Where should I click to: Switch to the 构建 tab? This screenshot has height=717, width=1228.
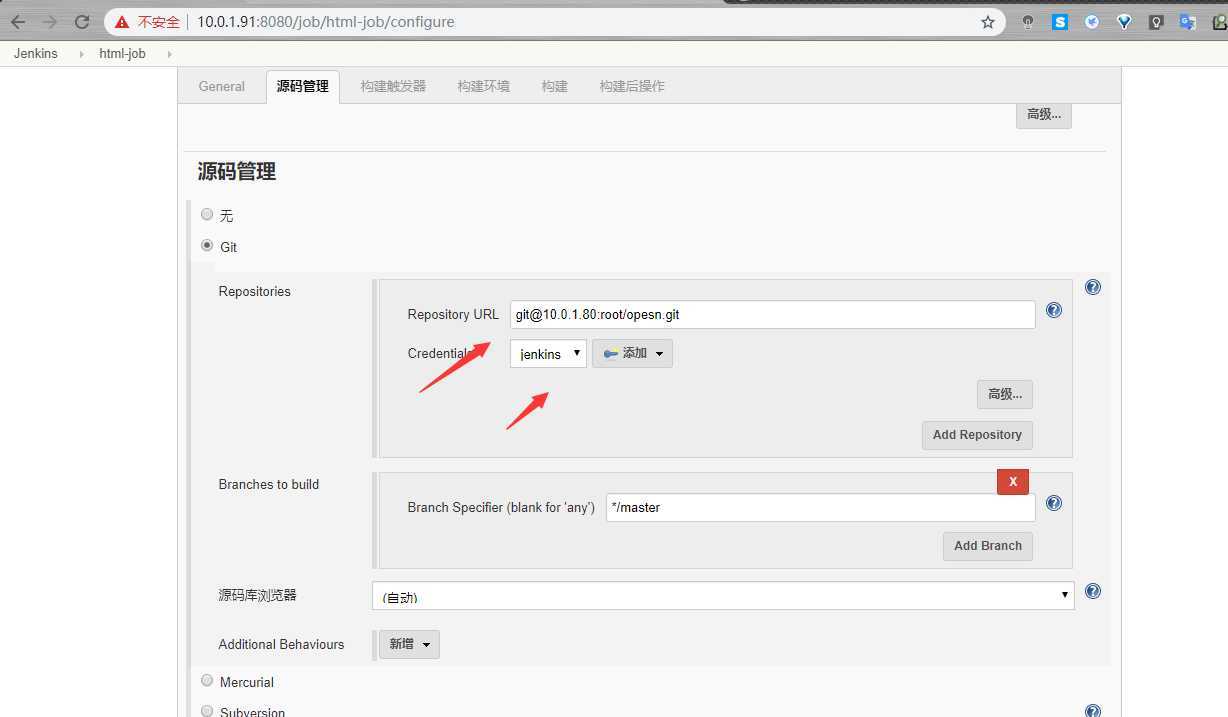coord(555,86)
